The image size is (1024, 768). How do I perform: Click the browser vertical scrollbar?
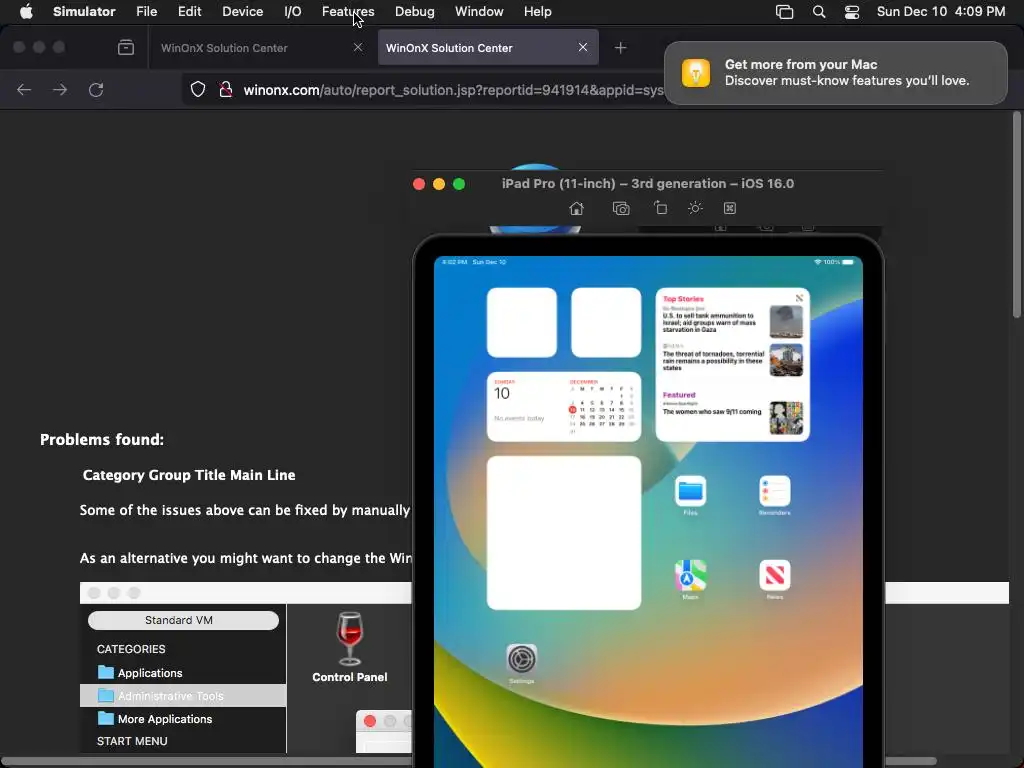pyautogui.click(x=1016, y=216)
